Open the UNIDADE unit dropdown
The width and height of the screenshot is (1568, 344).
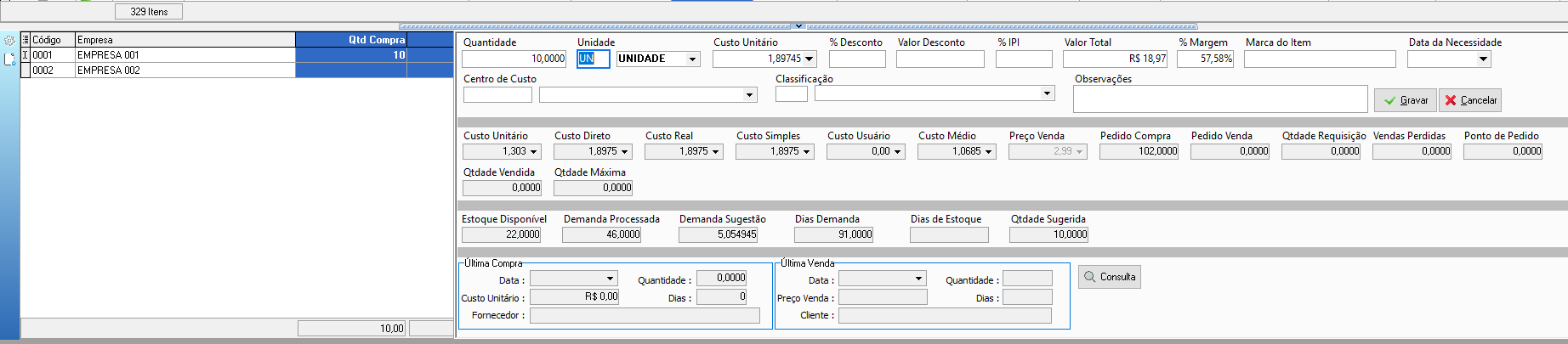[x=693, y=59]
